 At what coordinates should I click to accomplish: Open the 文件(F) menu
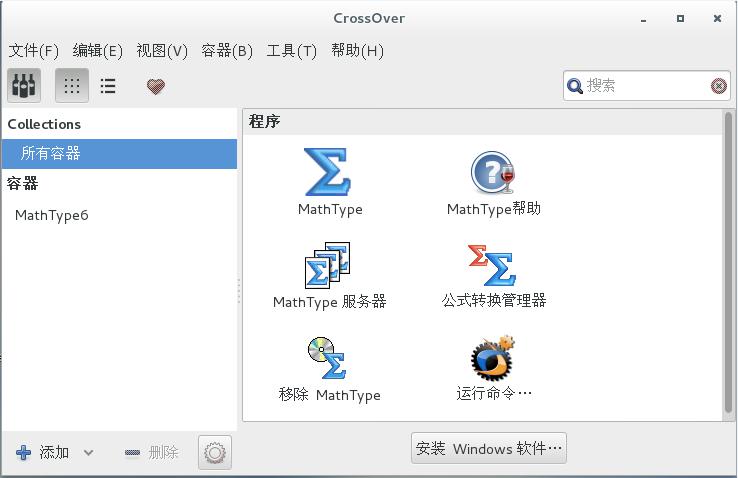point(33,50)
